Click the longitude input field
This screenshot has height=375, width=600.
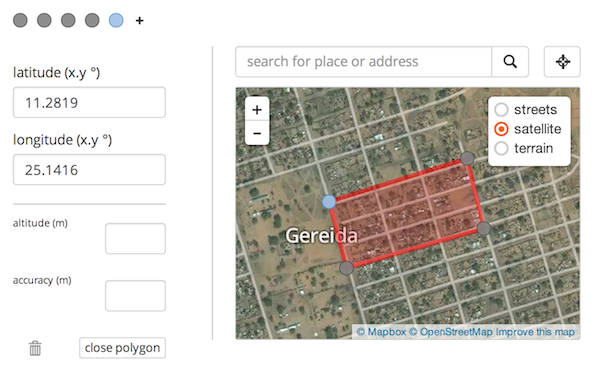[89, 170]
